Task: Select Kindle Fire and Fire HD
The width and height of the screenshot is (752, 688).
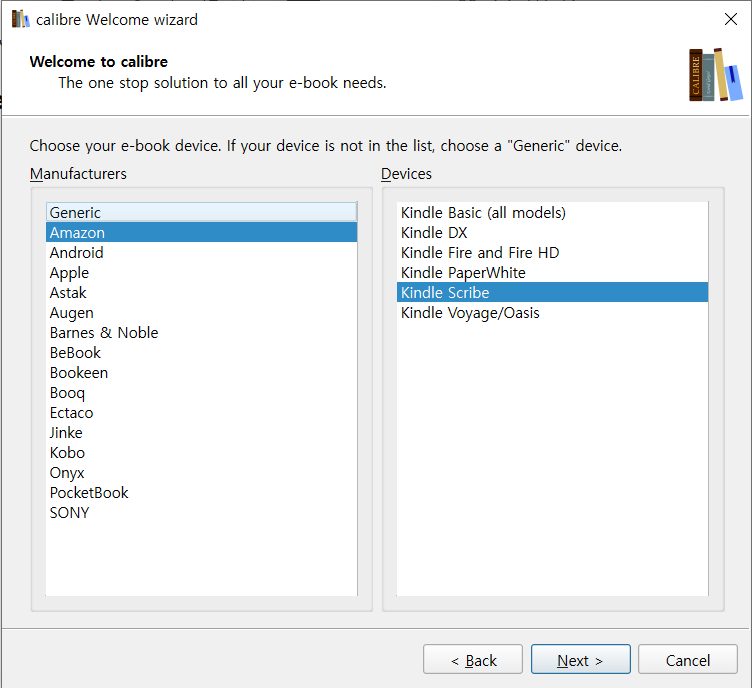Action: 552,252
